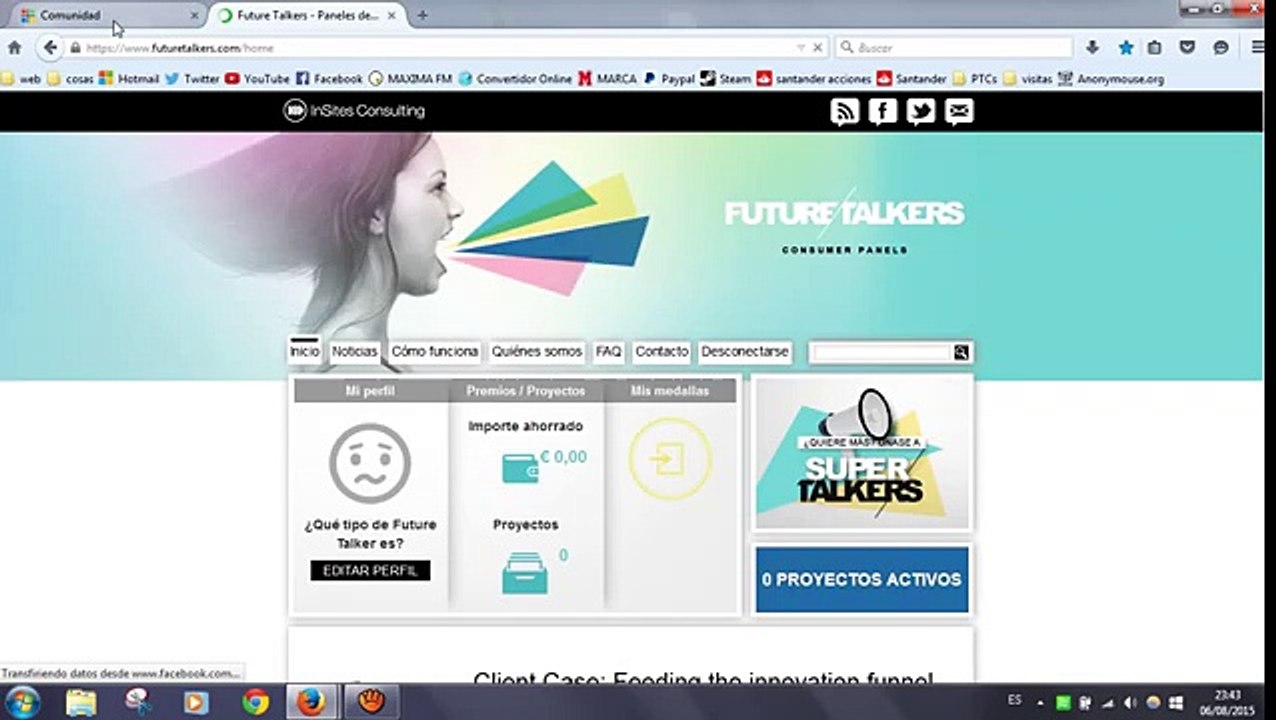
Task: Go to Firefox home button
Action: click(x=14, y=47)
